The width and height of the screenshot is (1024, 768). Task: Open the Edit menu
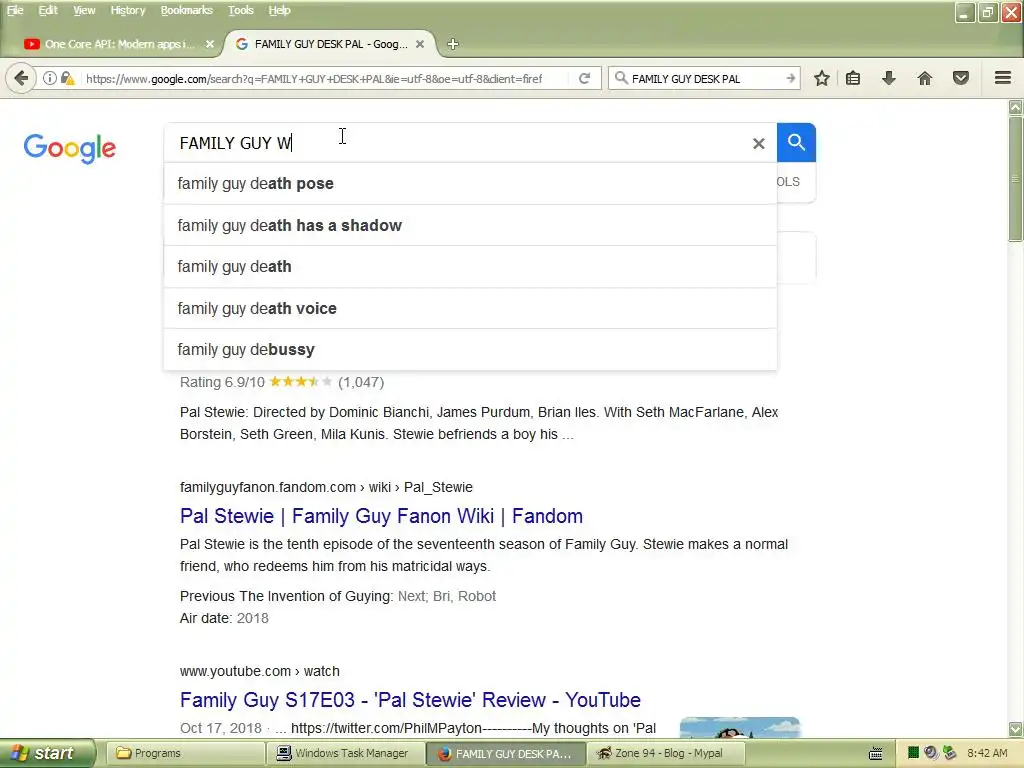click(48, 10)
